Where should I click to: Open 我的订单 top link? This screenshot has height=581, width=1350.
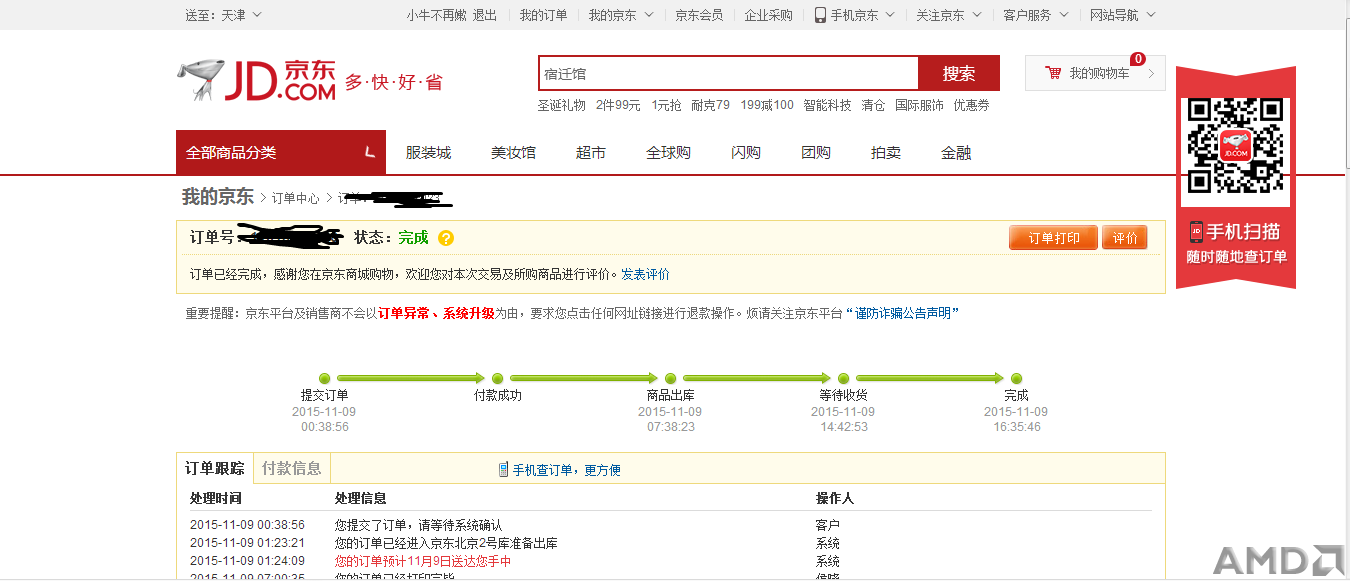543,15
